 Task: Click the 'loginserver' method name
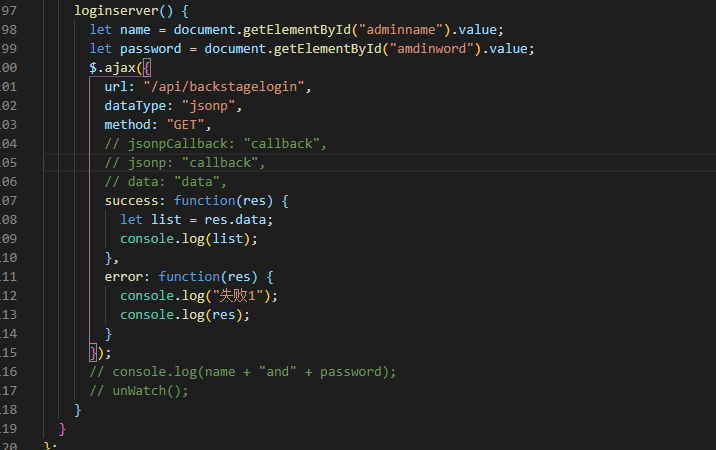coord(116,11)
